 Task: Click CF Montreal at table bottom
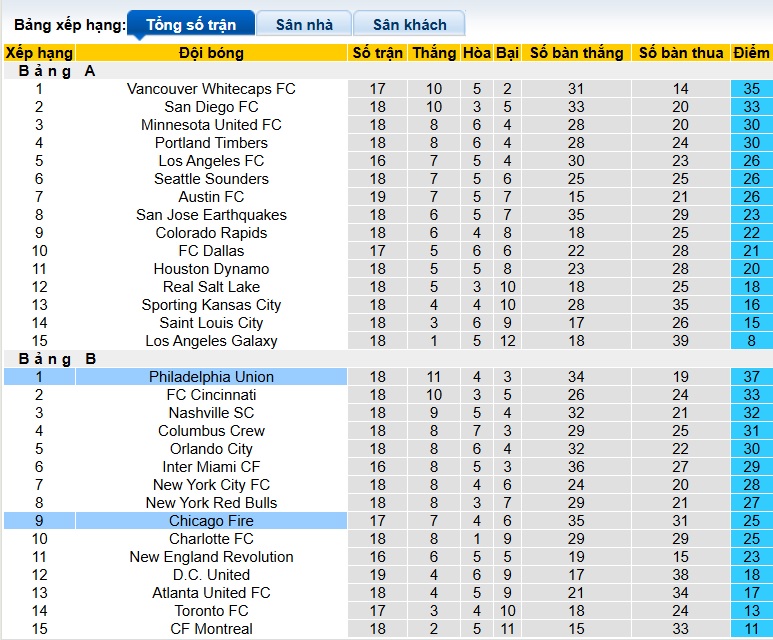point(211,629)
